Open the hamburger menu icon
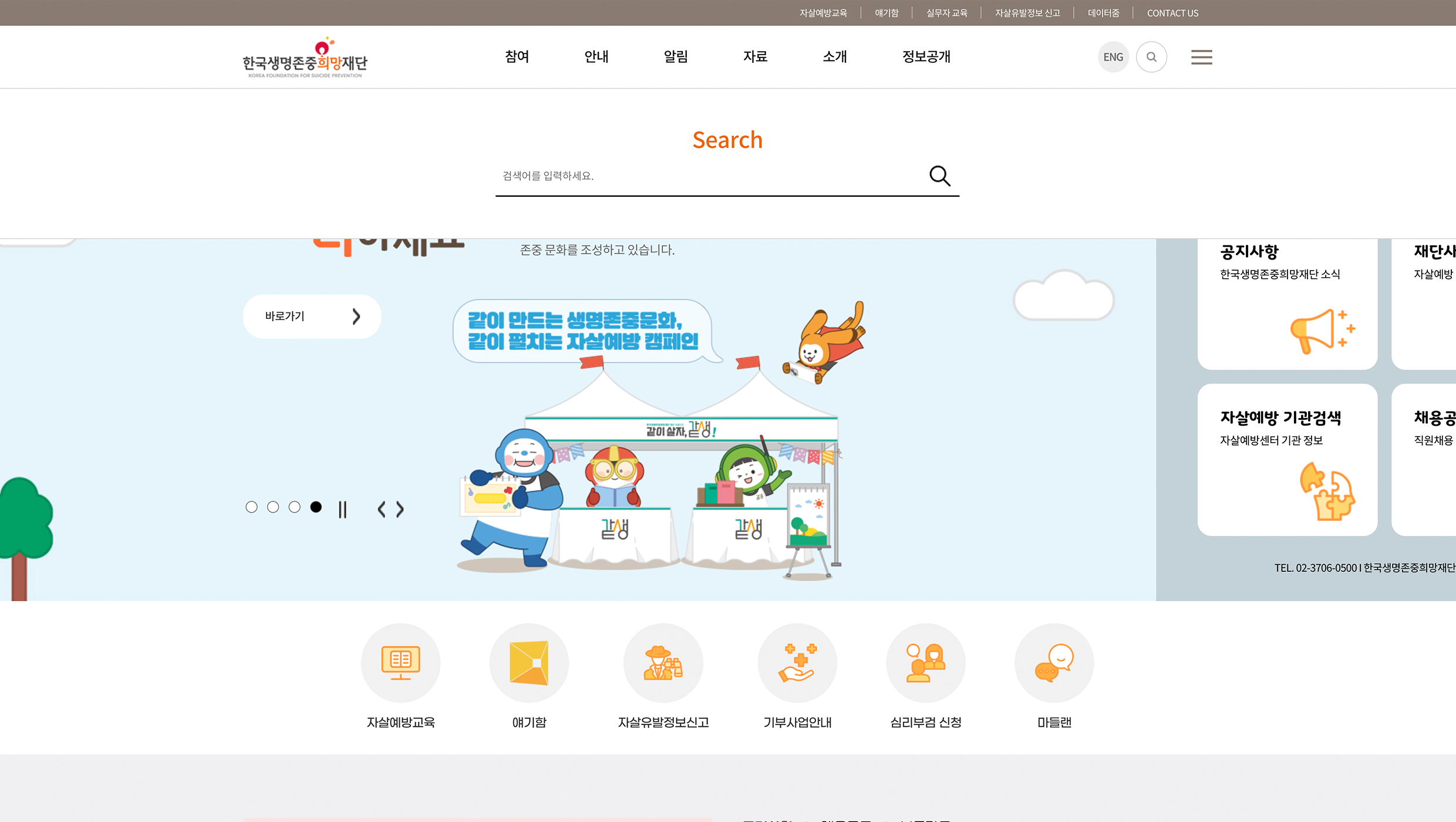 (1201, 57)
